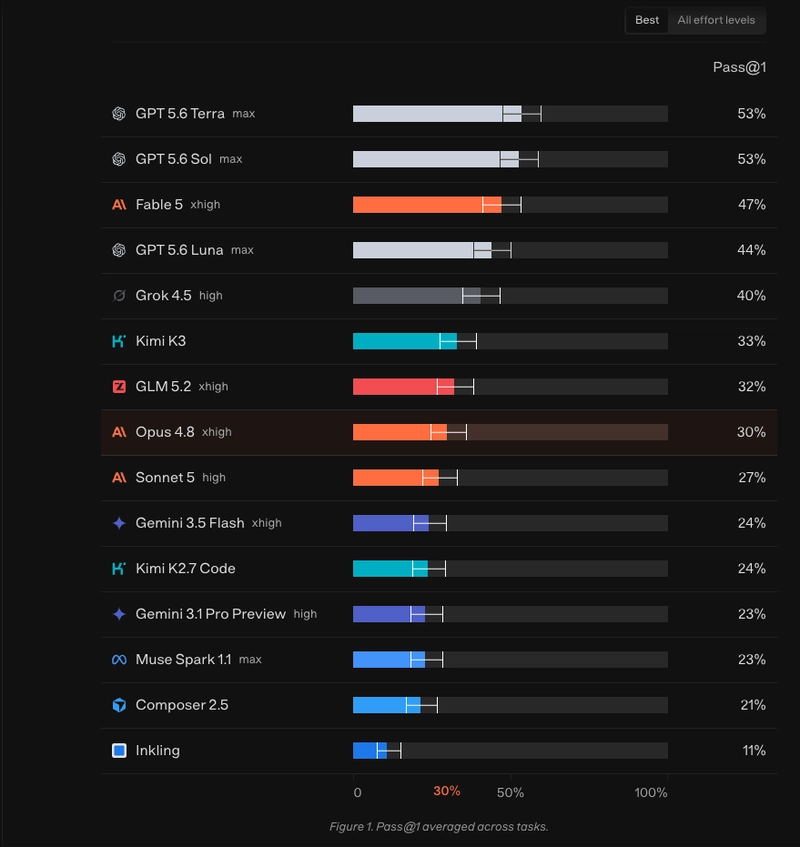Click the orange Fable 5 score bar
Image resolution: width=800 pixels, height=847 pixels.
tap(427, 205)
